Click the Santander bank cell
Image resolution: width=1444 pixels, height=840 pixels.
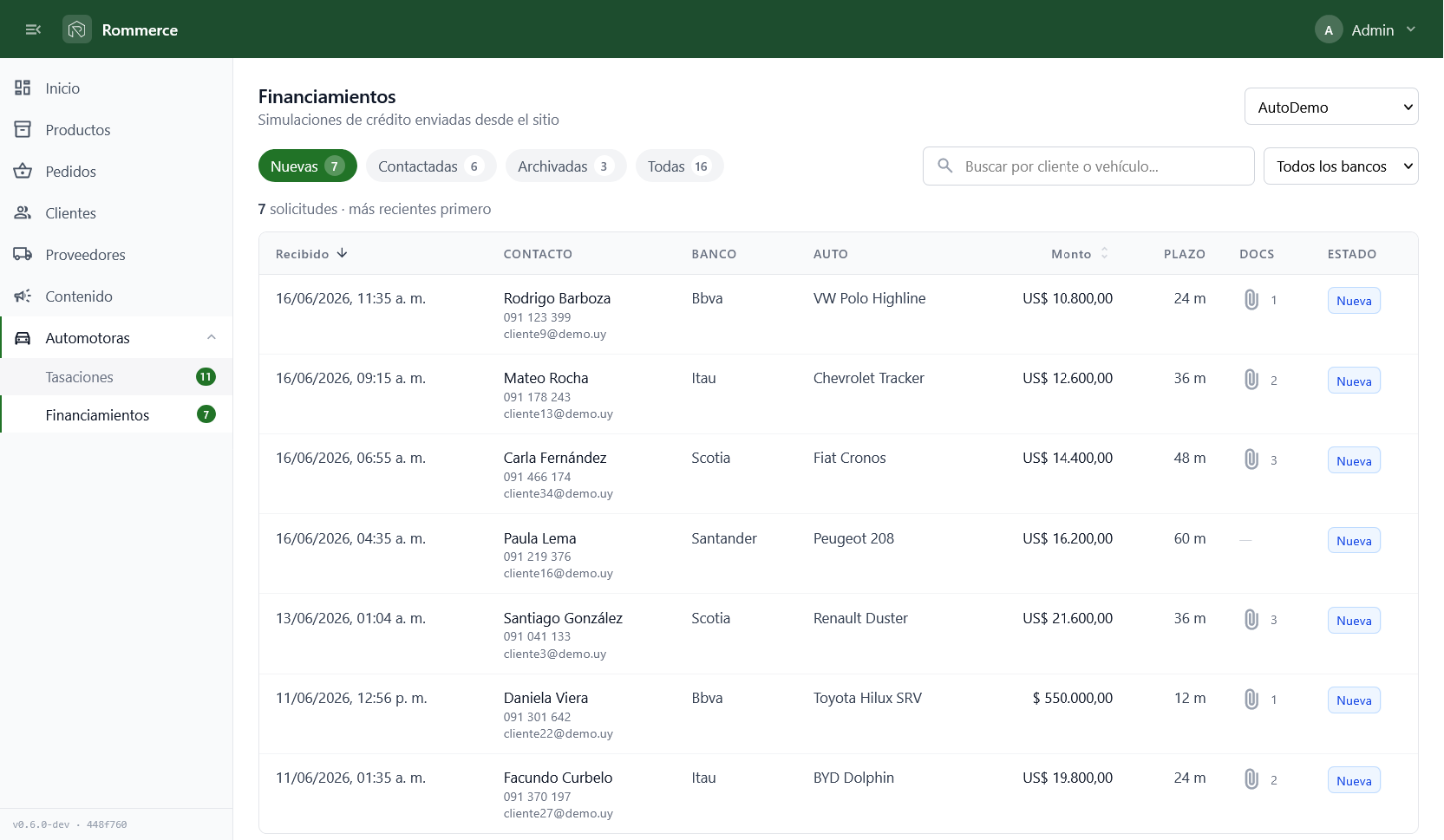coord(724,538)
